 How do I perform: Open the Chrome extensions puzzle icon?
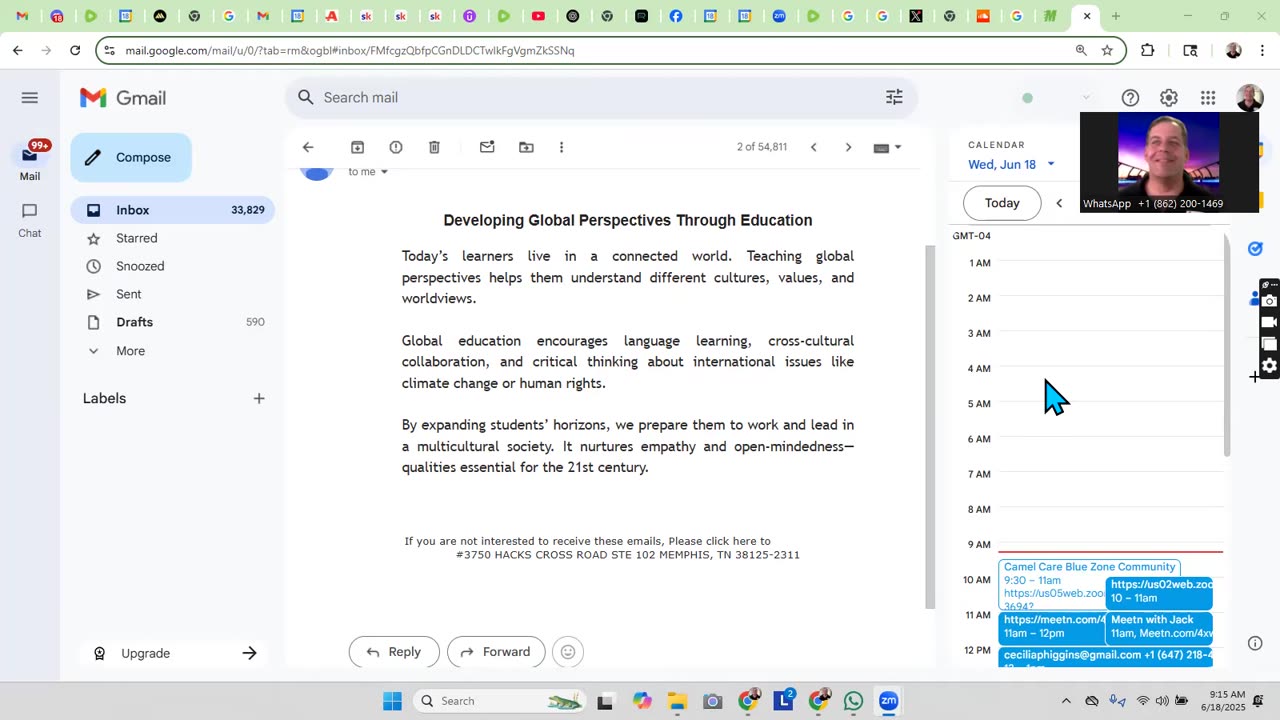(x=1147, y=50)
